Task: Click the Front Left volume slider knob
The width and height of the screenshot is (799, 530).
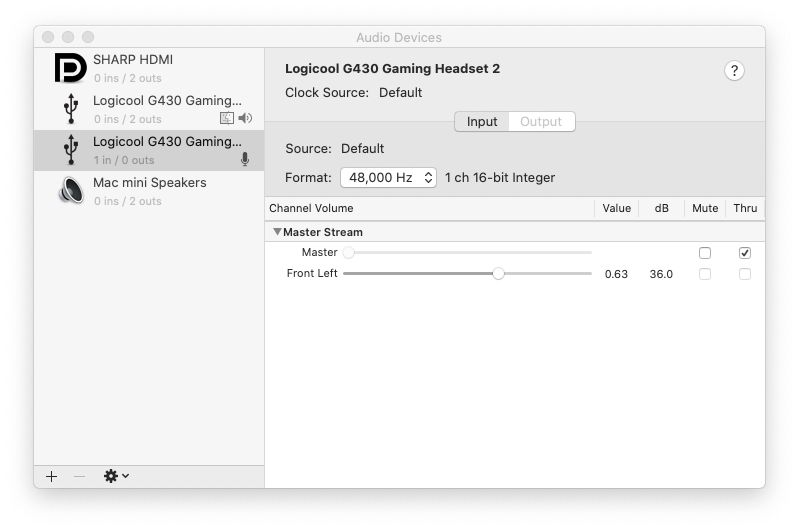Action: (x=498, y=274)
